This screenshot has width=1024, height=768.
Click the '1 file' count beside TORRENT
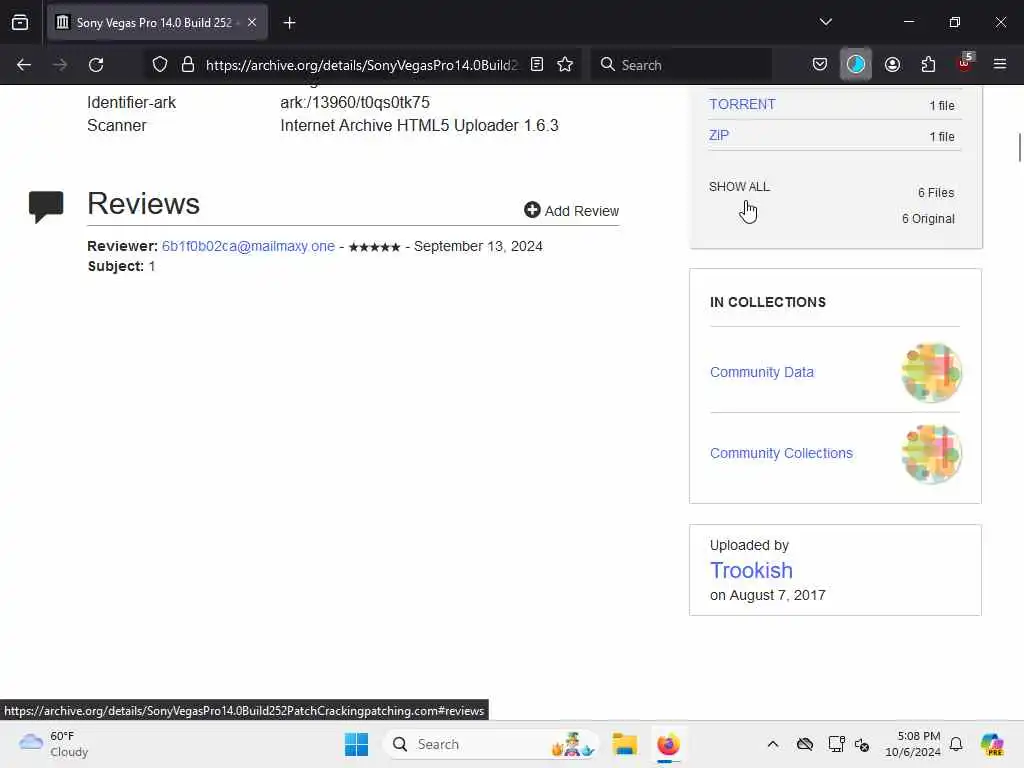(942, 105)
